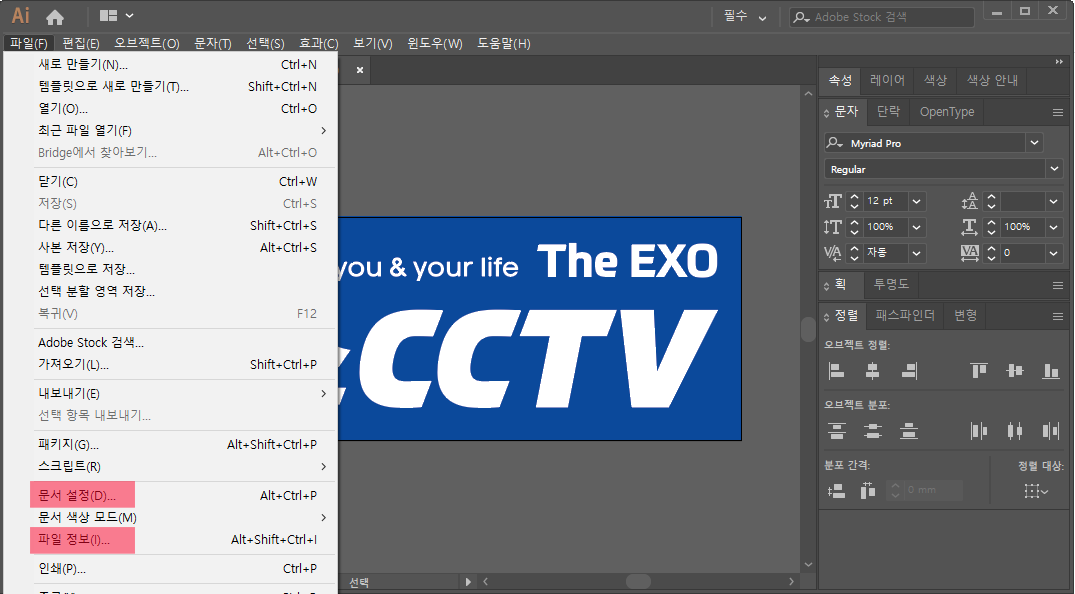Open the horizontal scale 100% dropdown
This screenshot has height=594, width=1075.
point(1054,226)
